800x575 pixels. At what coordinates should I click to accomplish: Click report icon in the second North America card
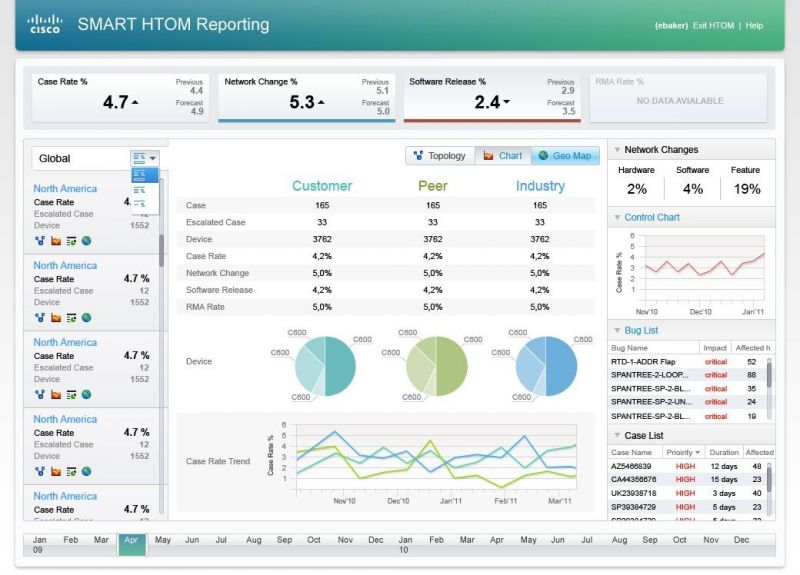pyautogui.click(x=71, y=318)
